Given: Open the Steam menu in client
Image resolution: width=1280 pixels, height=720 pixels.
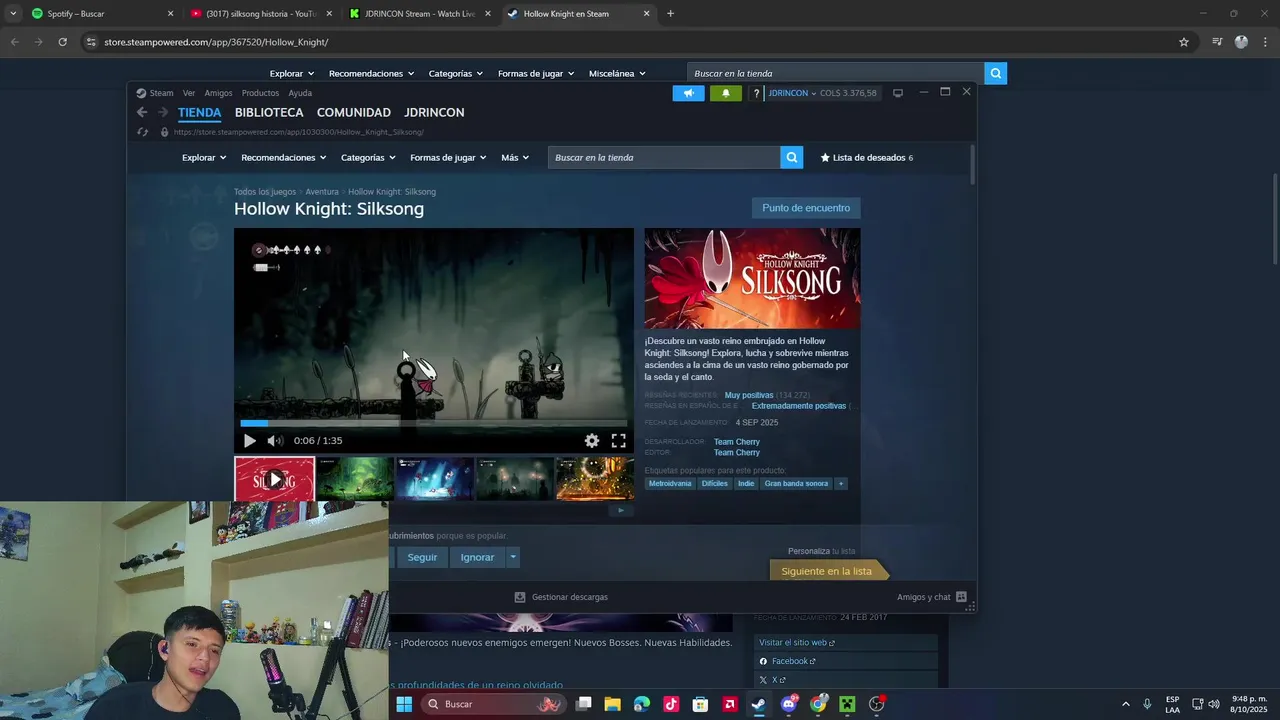Looking at the screenshot, I should pos(155,93).
